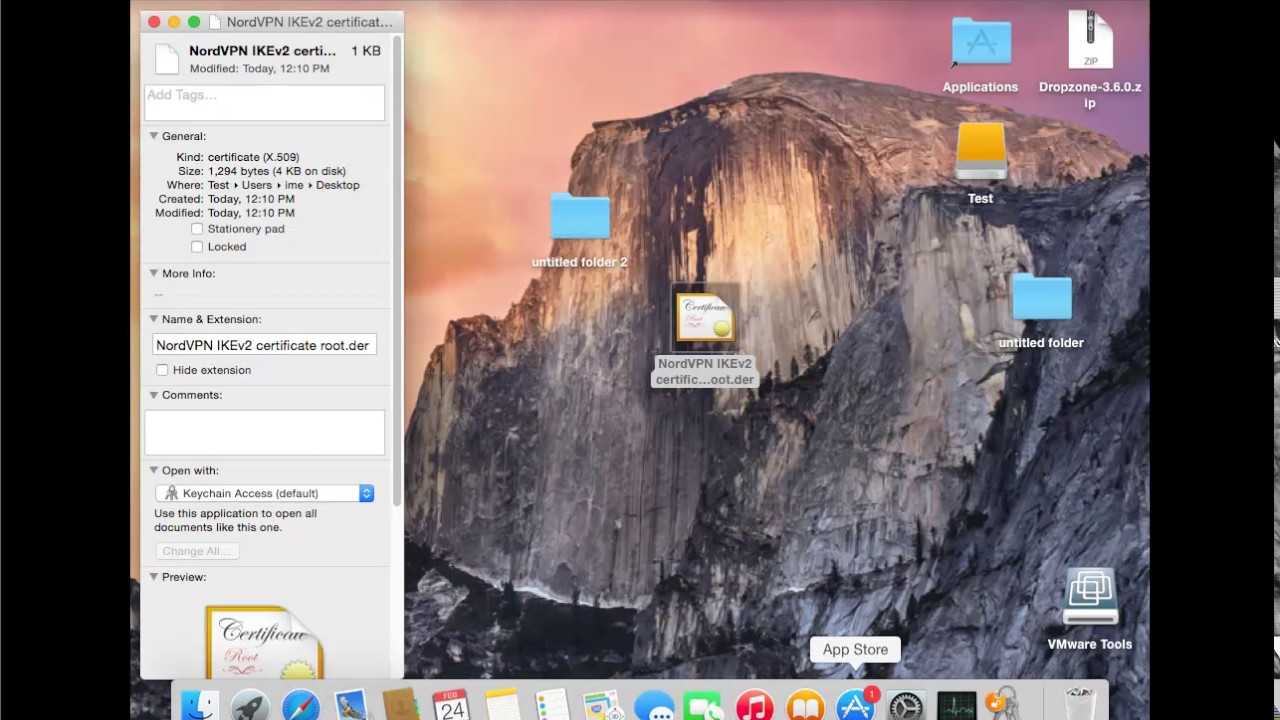
Task: Open System Preferences gear in Dock
Action: point(906,704)
